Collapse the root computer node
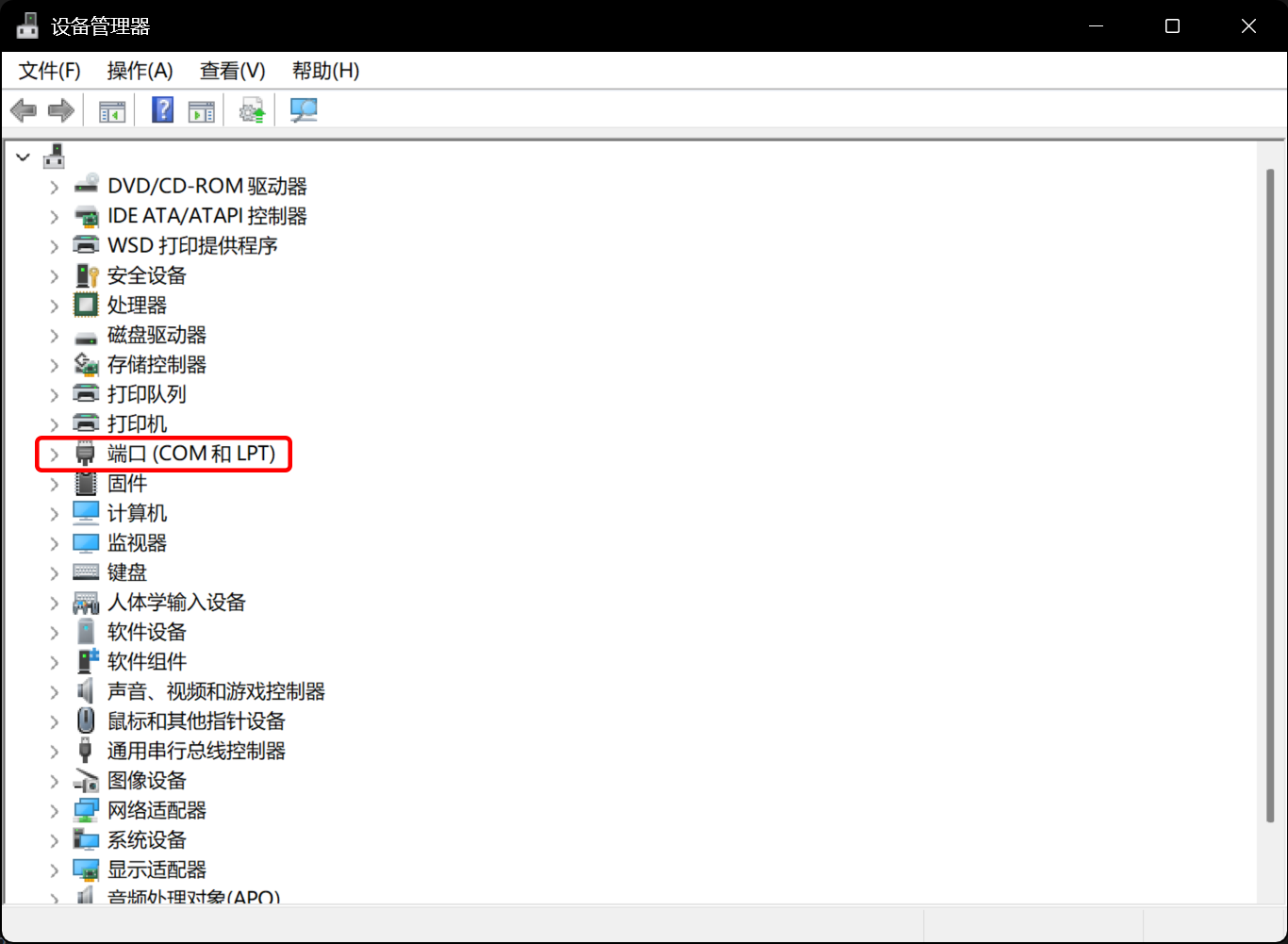 pyautogui.click(x=24, y=157)
